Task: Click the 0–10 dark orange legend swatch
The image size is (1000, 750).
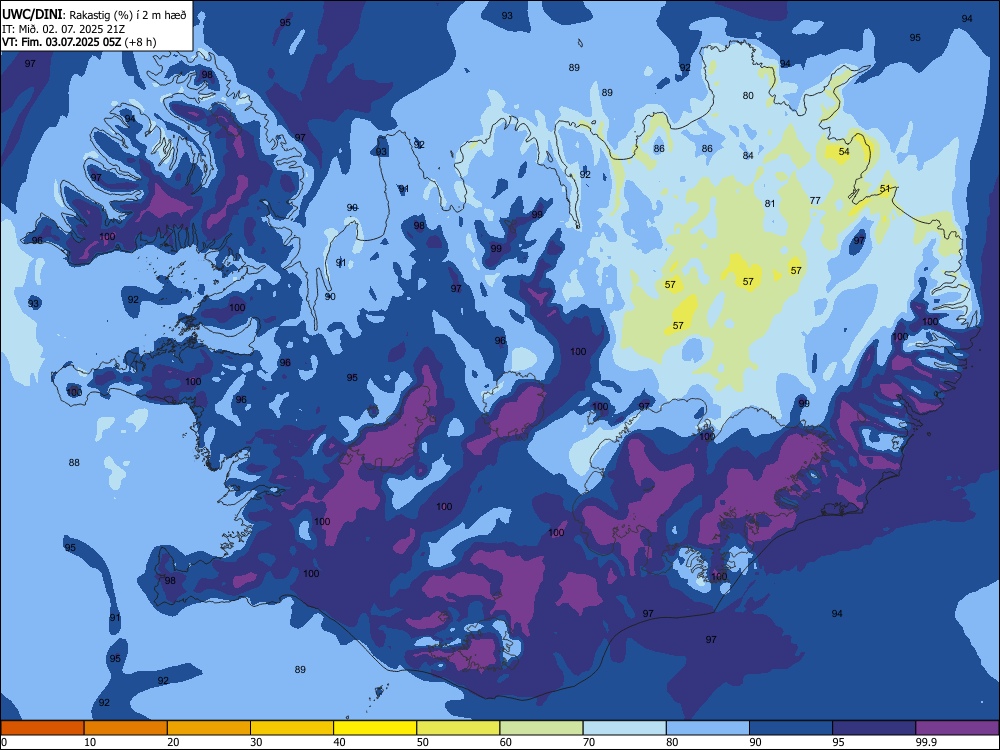Action: pyautogui.click(x=42, y=728)
